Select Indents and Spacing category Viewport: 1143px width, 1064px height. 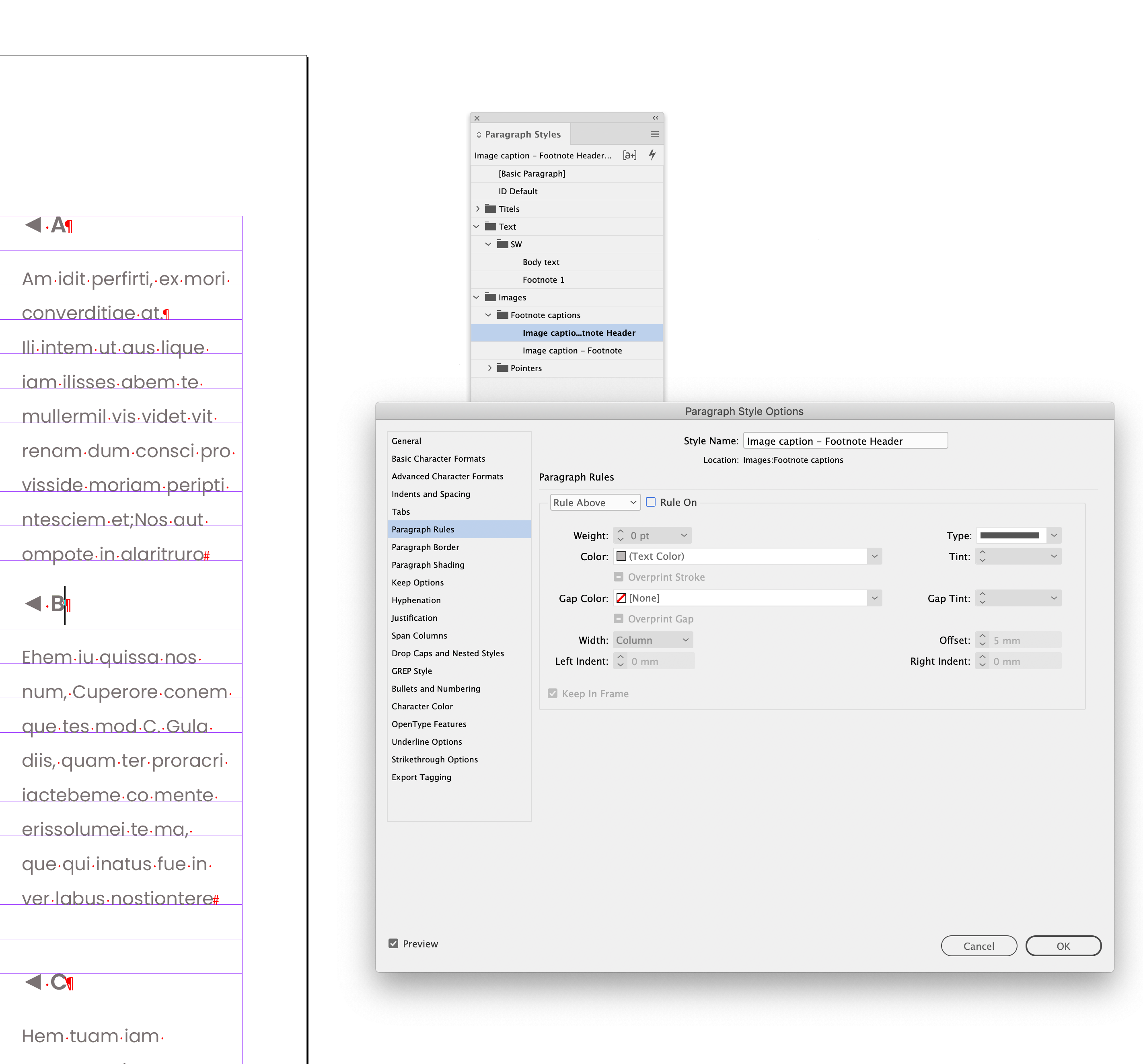click(x=431, y=494)
